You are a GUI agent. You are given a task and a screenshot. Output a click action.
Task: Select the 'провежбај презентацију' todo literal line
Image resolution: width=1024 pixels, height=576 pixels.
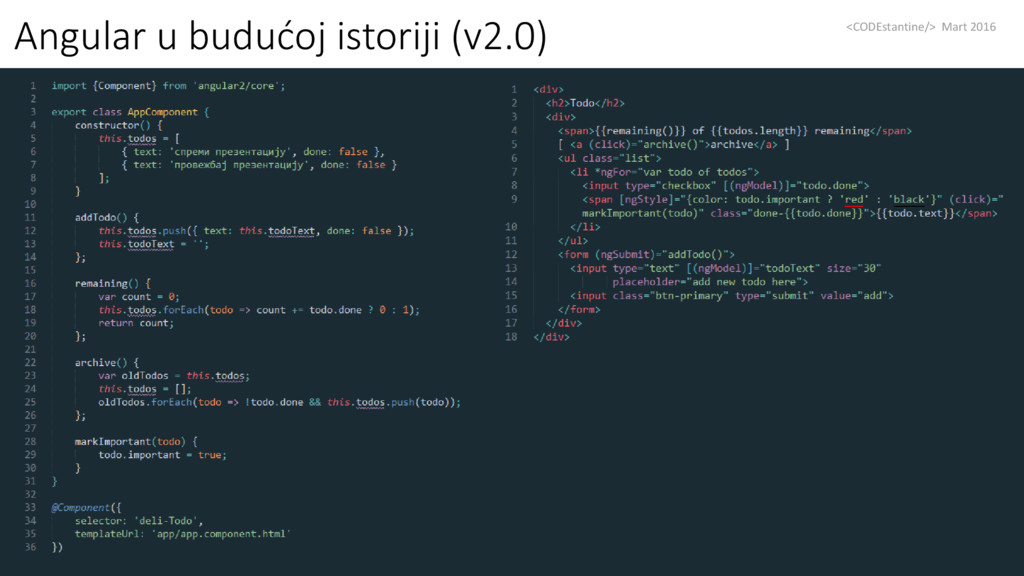tap(259, 165)
